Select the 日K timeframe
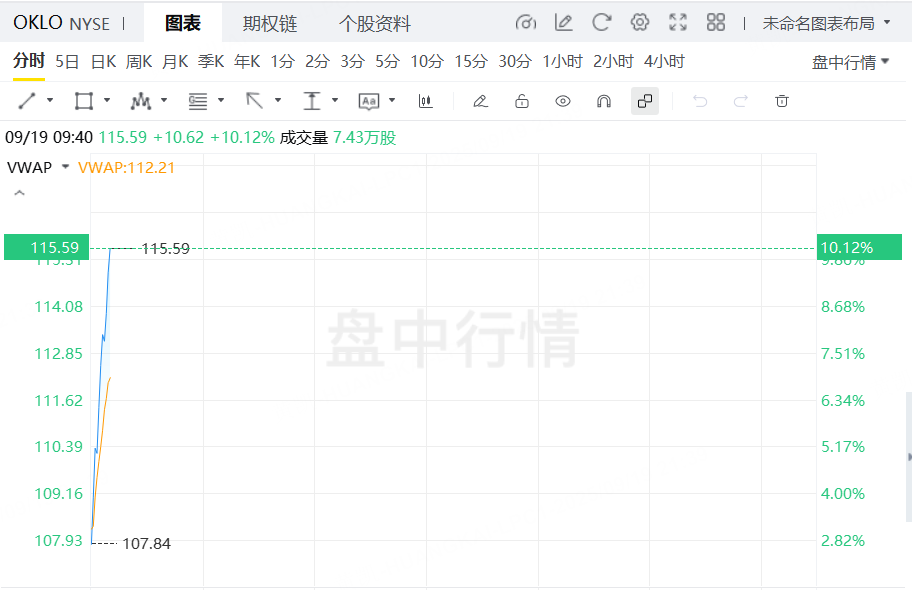The height and width of the screenshot is (590, 912). coord(104,61)
